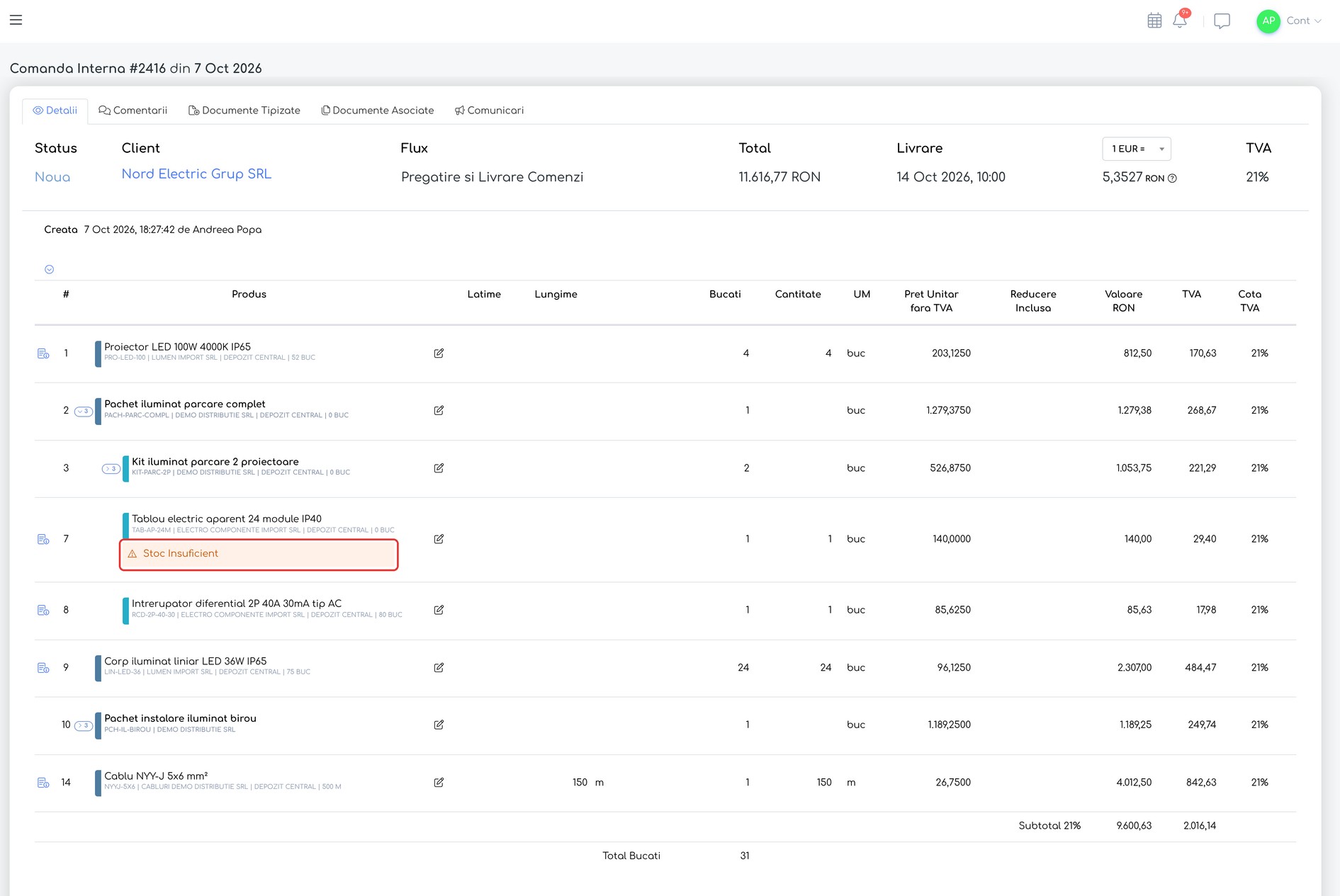Open the 1 EUR currency dropdown
This screenshot has width=1340, height=896.
pos(1137,149)
